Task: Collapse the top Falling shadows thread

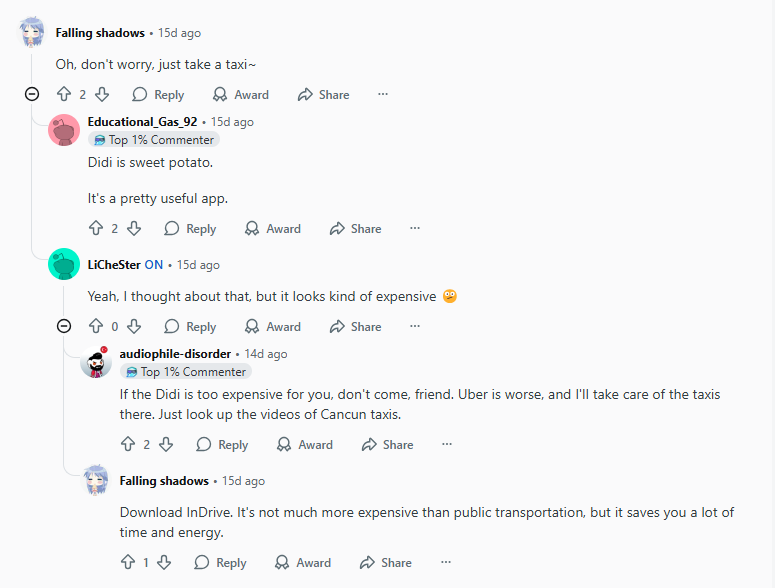Action: coord(32,94)
